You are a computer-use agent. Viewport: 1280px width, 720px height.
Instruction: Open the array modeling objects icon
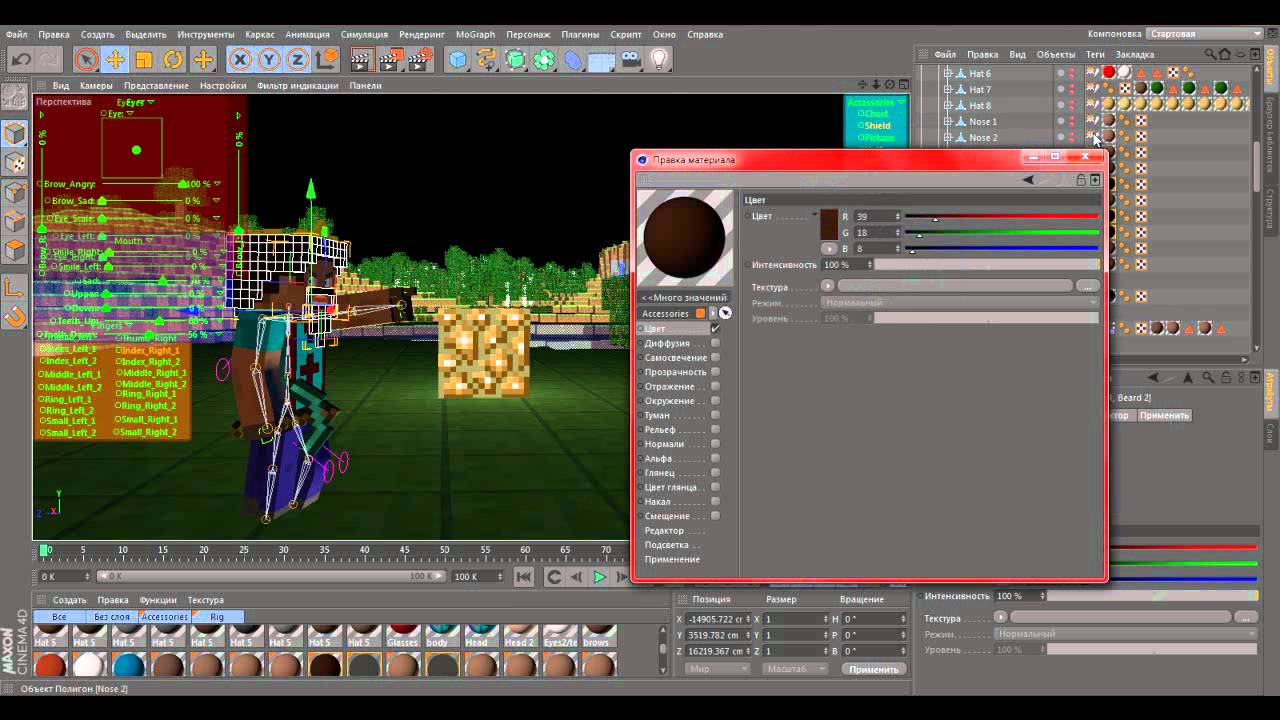(544, 59)
